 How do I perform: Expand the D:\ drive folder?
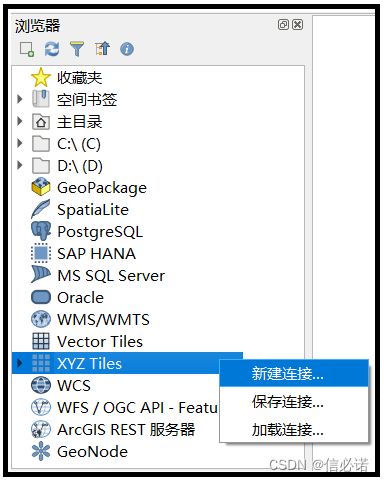point(20,165)
